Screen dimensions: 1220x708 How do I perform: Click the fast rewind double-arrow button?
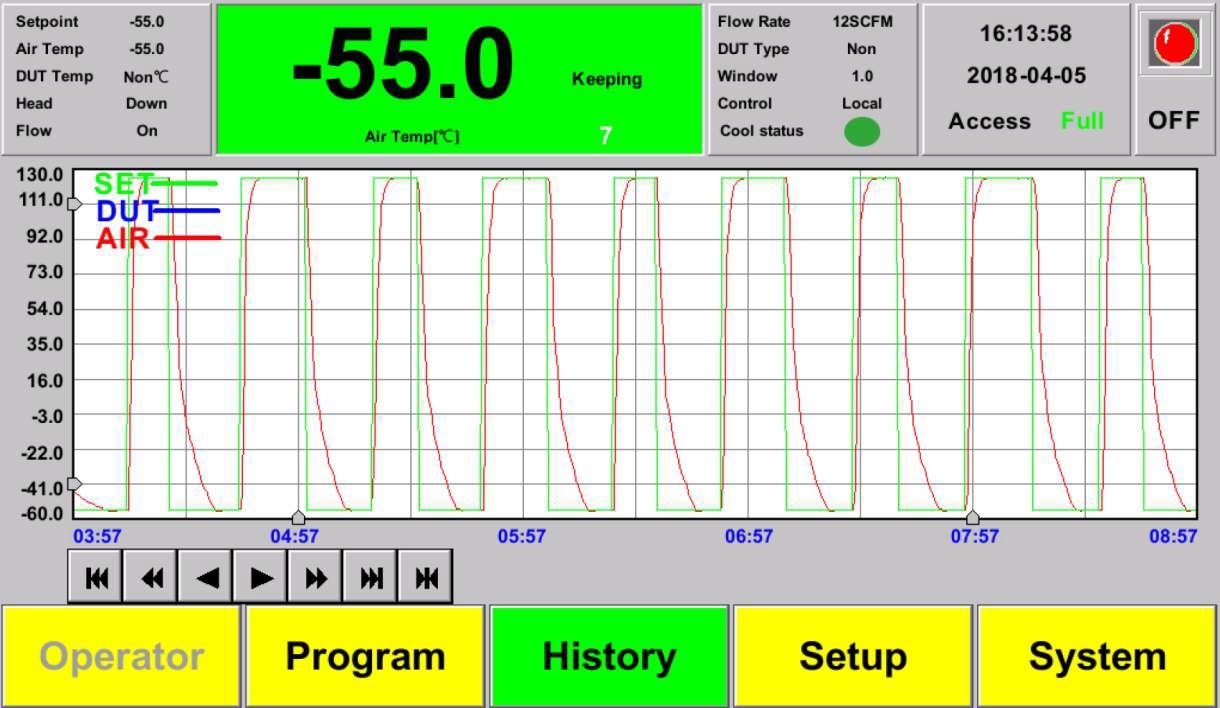[151, 577]
